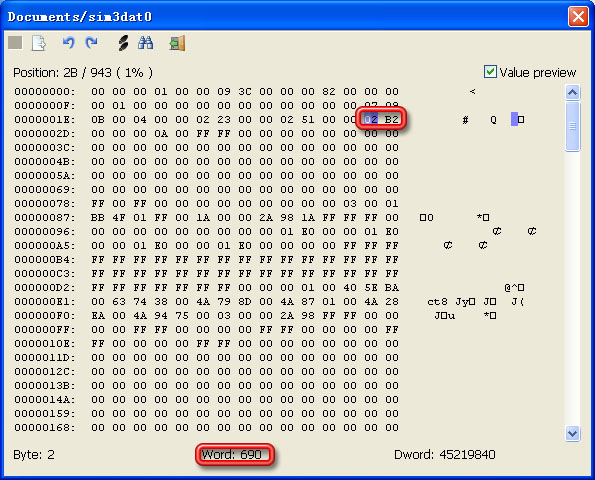This screenshot has width=595, height=480.
Task: Select the highlighted byte 02 at row 0000001E
Action: [371, 120]
